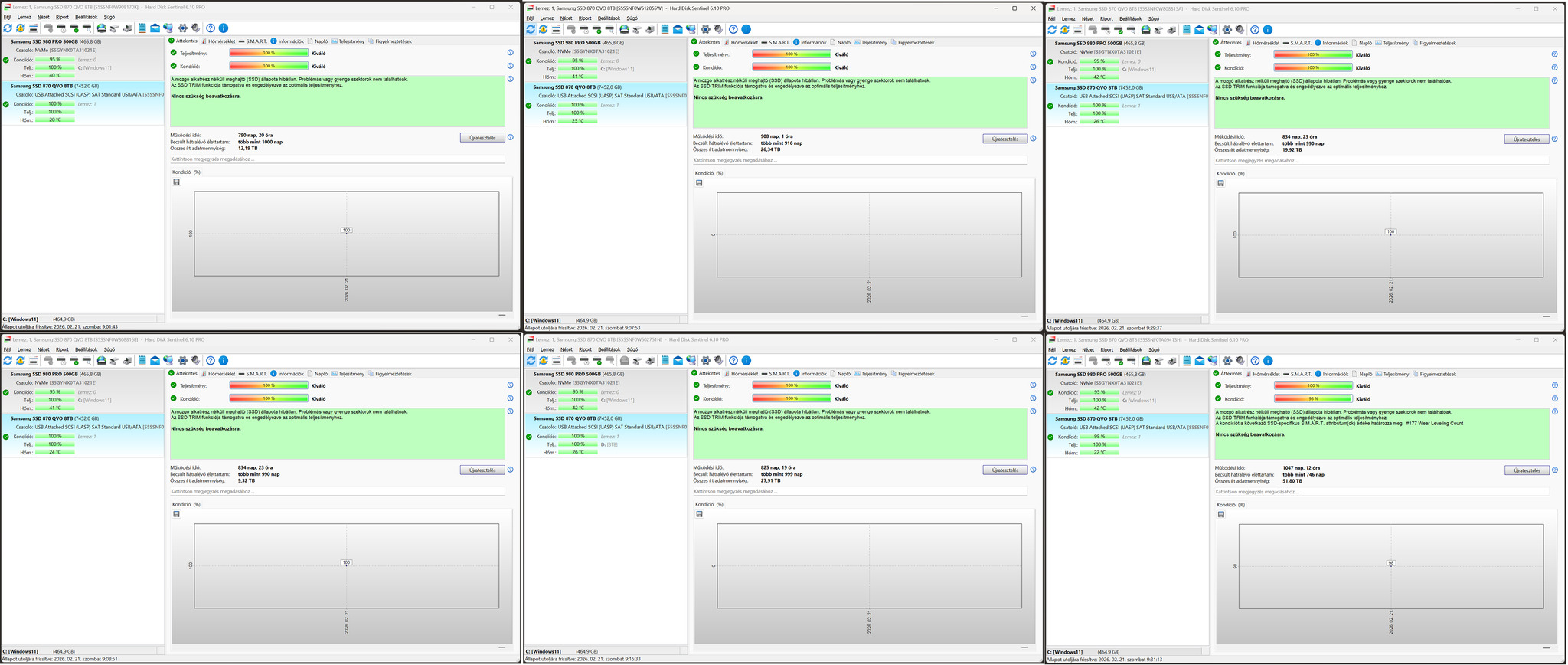Click note field in 825 nap window
This screenshot has width=1568, height=665.
point(860,491)
